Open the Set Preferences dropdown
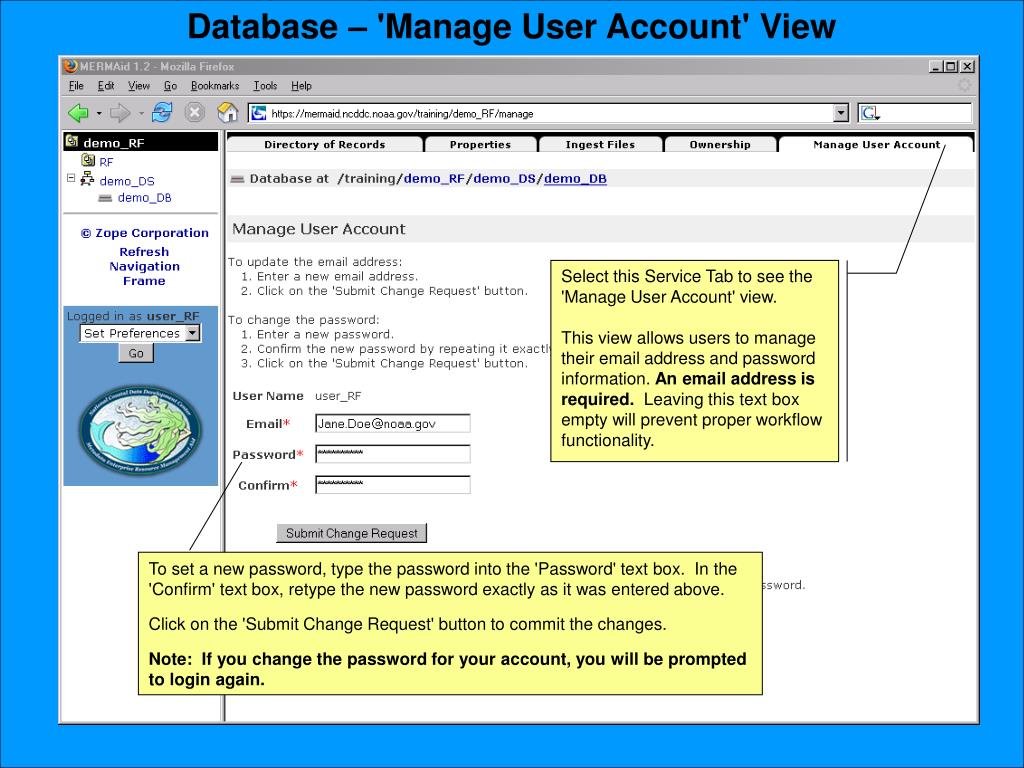 pyautogui.click(x=192, y=333)
